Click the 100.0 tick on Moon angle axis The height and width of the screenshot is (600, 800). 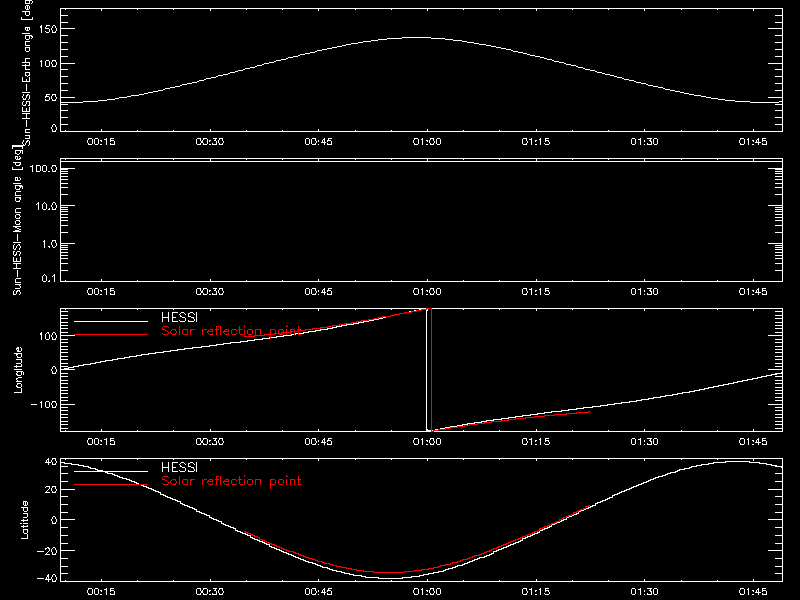(43, 169)
